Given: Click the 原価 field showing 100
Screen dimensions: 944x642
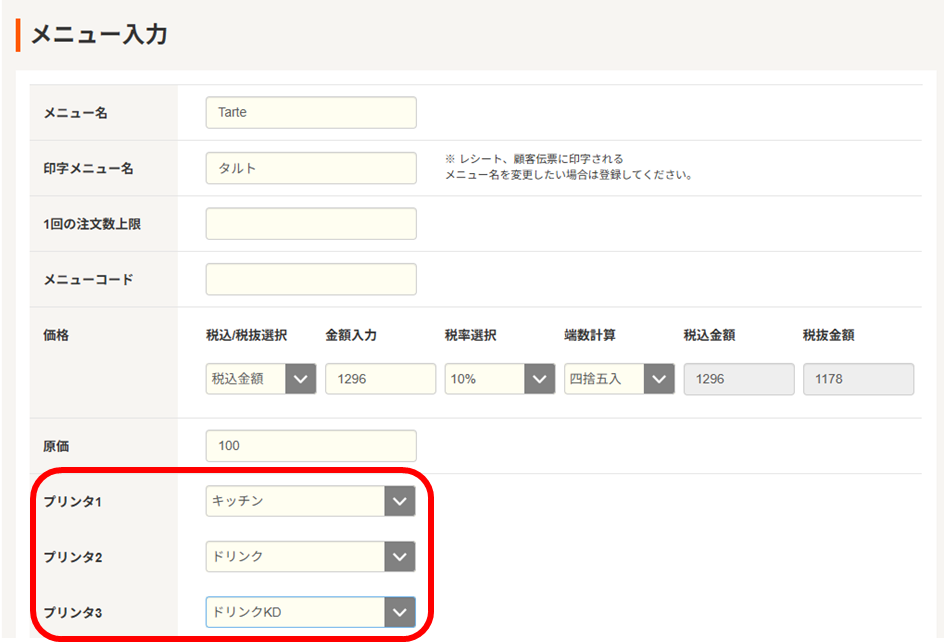Looking at the screenshot, I should click(x=310, y=446).
